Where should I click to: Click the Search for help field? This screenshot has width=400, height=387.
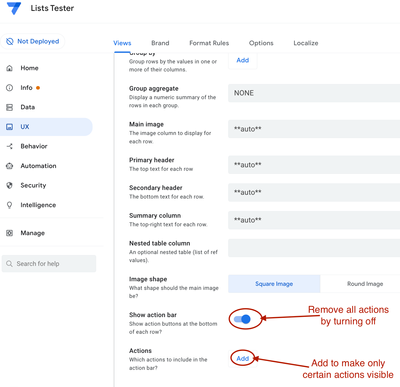pos(49,264)
